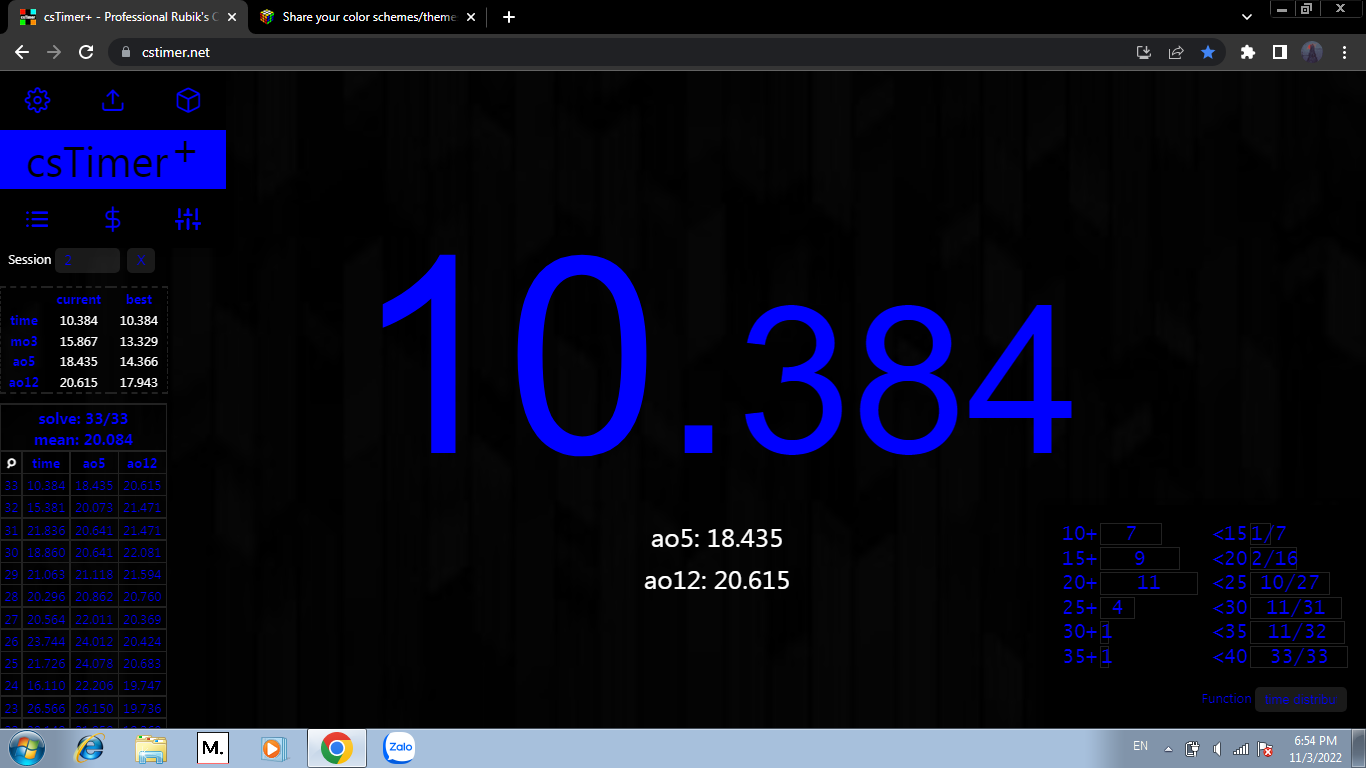
Task: Click the <40 bar showing 33/33
Action: click(x=1299, y=657)
